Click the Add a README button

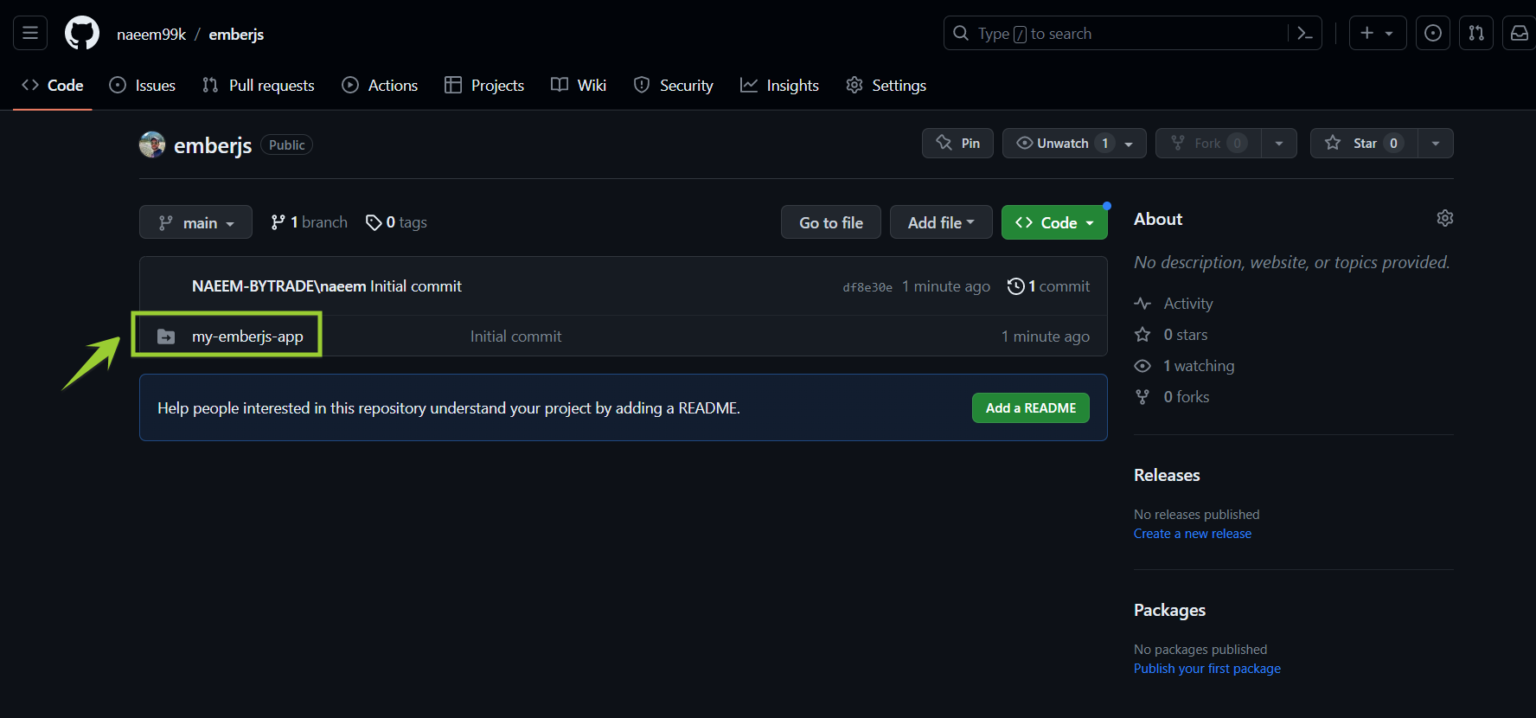[x=1030, y=407]
